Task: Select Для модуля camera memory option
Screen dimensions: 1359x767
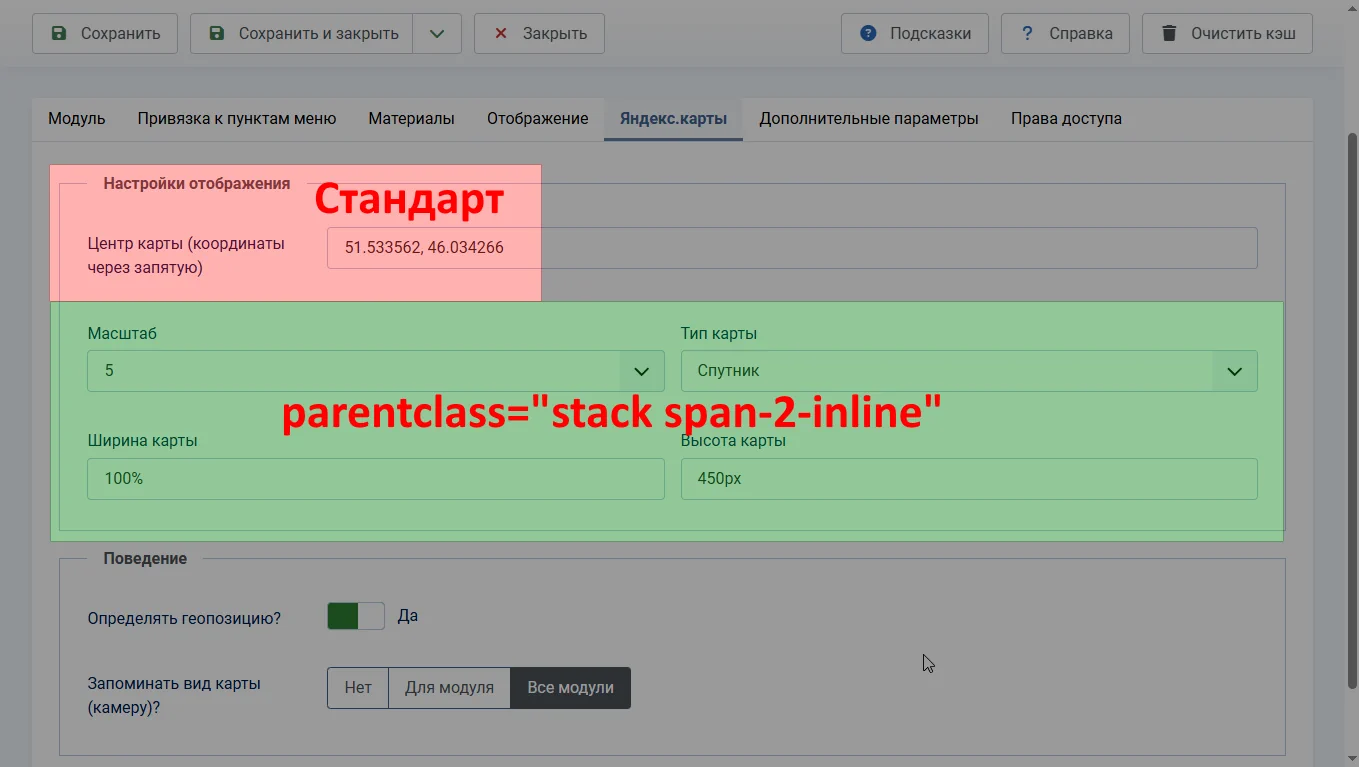Action: [449, 688]
